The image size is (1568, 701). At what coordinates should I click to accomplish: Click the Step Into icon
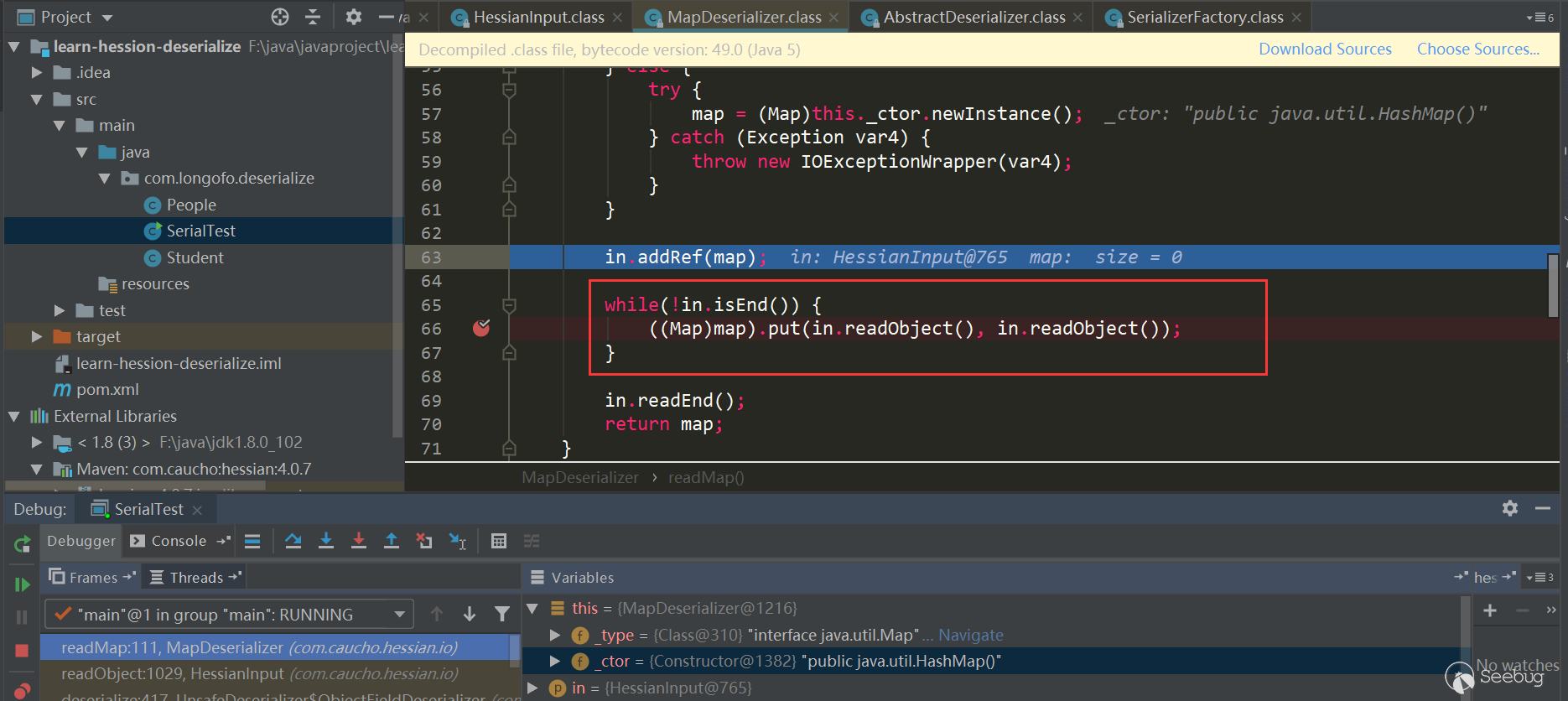[326, 541]
